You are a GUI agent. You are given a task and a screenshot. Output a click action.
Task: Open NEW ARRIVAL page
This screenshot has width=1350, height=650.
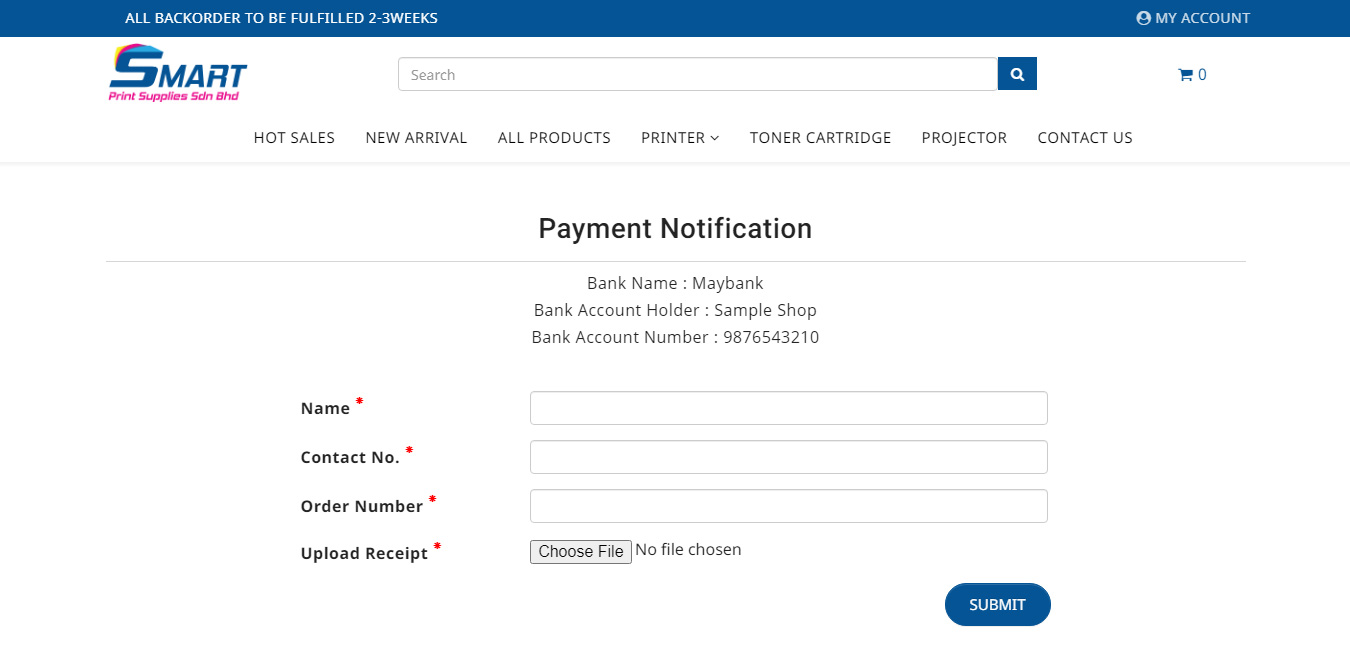pos(416,138)
